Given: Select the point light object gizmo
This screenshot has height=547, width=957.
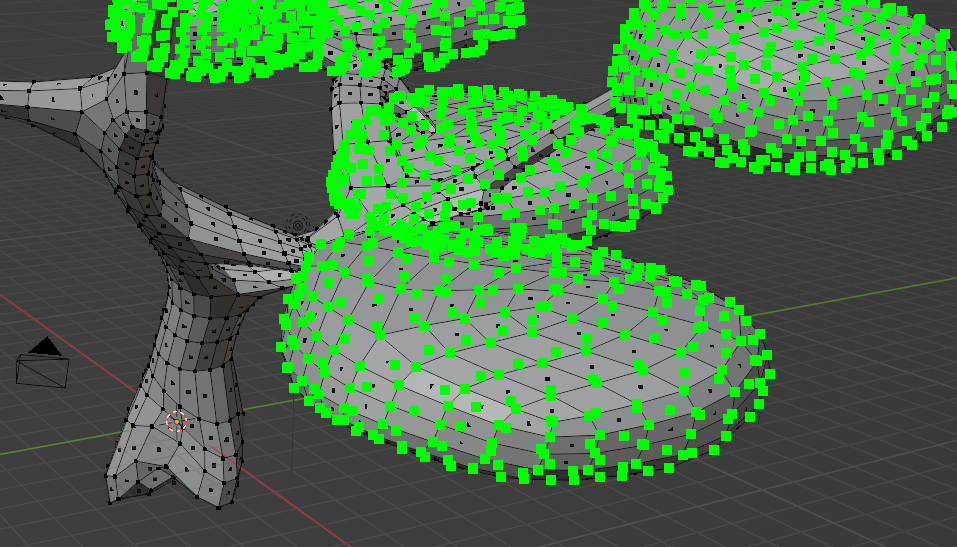Looking at the screenshot, I should point(297,225).
